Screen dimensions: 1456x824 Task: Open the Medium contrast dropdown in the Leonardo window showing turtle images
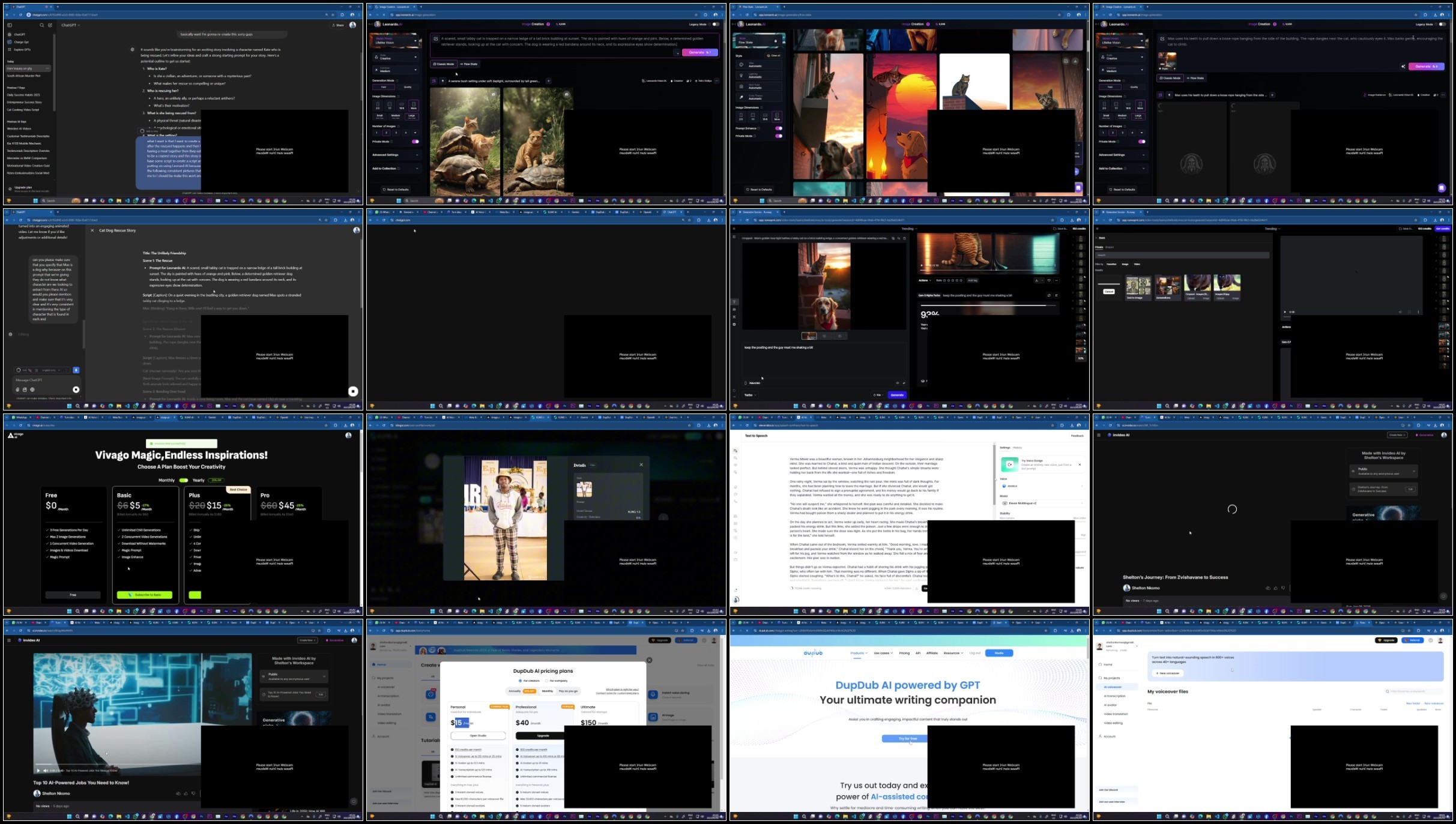[396, 70]
